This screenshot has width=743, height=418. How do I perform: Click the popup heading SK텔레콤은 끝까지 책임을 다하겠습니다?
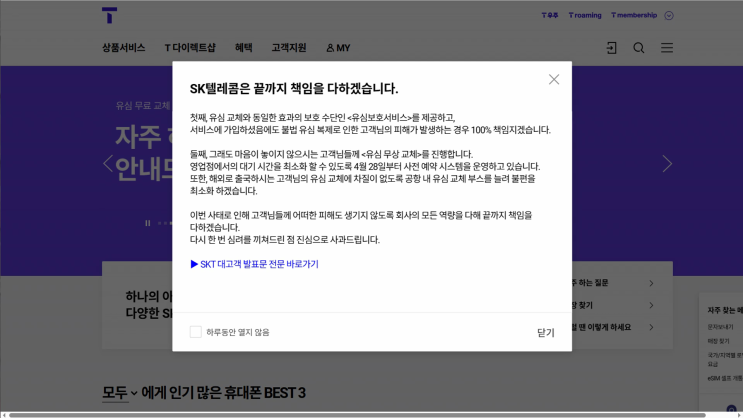[294, 89]
